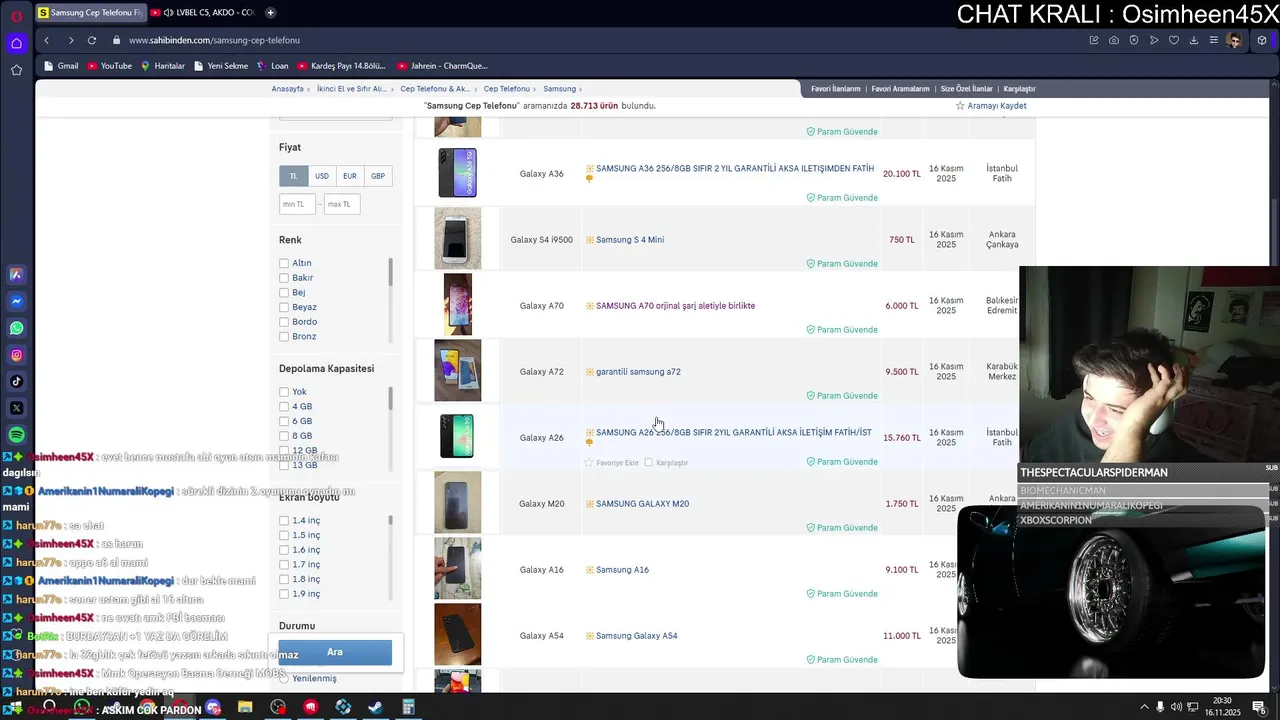Open Favori İlanlarım menu
Screen dimensions: 1280x720
(835, 89)
